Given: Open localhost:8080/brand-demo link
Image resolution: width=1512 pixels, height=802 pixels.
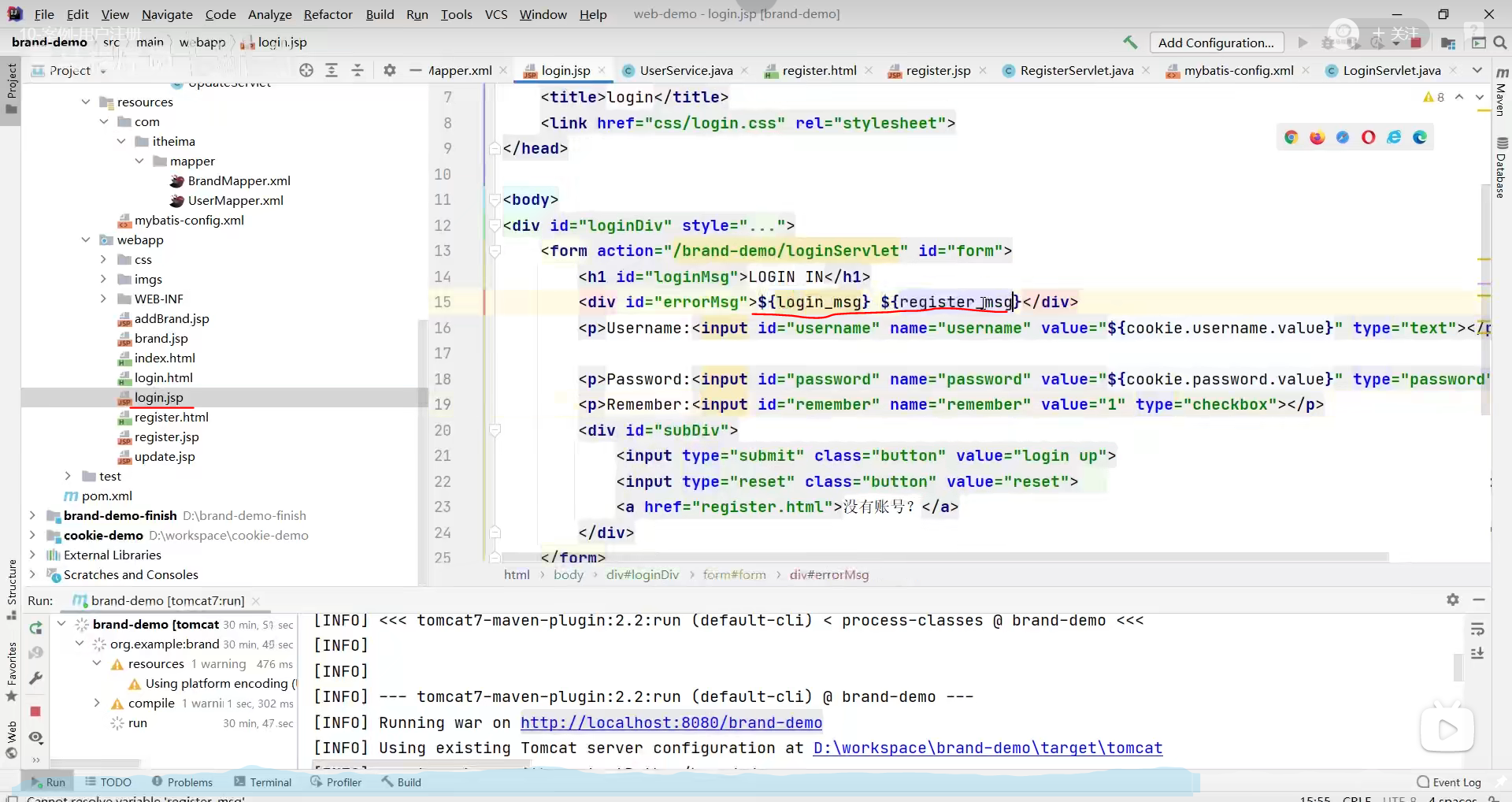Looking at the screenshot, I should tap(671, 722).
